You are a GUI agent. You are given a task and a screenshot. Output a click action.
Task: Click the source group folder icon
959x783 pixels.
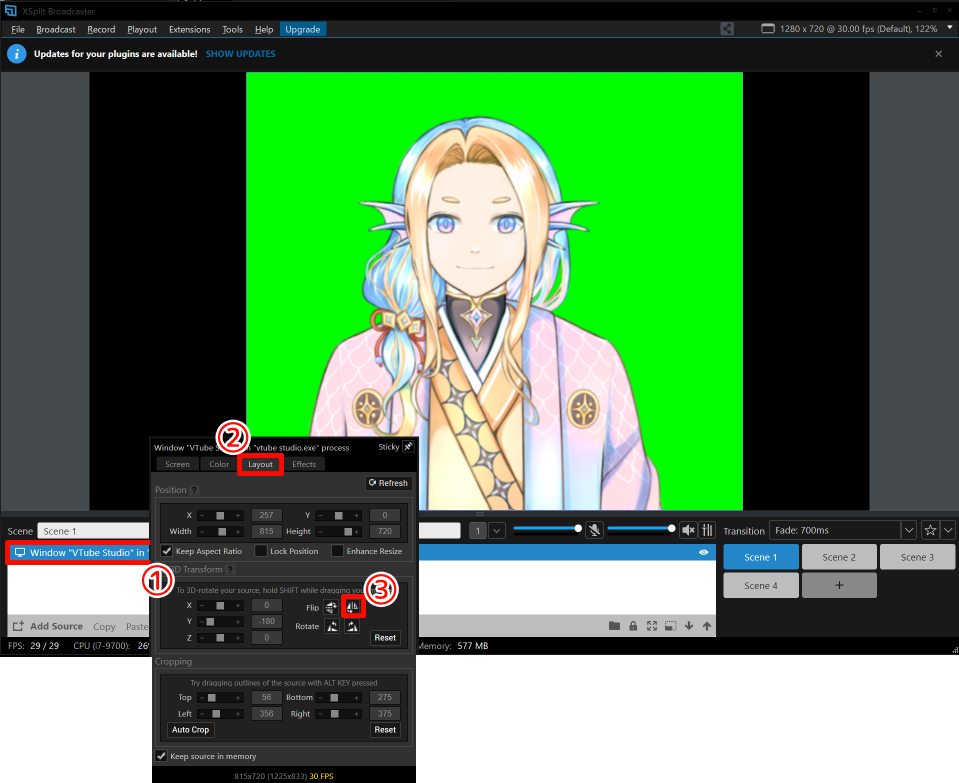point(615,626)
